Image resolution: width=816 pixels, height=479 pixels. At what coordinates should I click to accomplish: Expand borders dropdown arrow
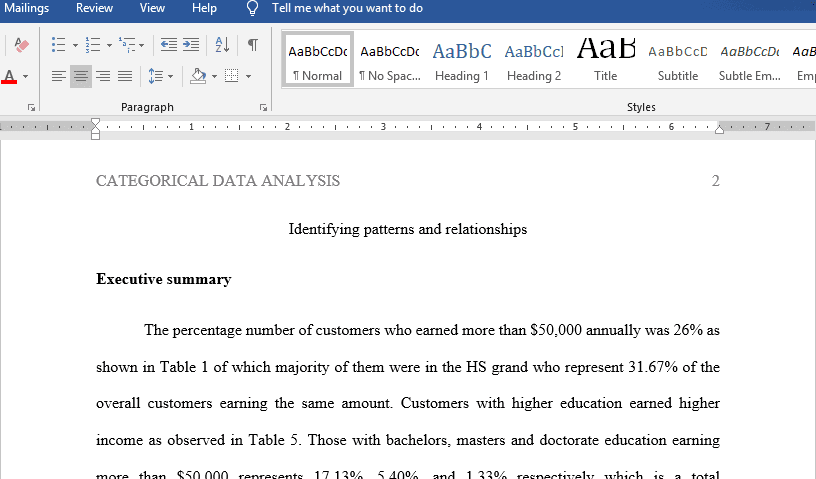click(249, 77)
